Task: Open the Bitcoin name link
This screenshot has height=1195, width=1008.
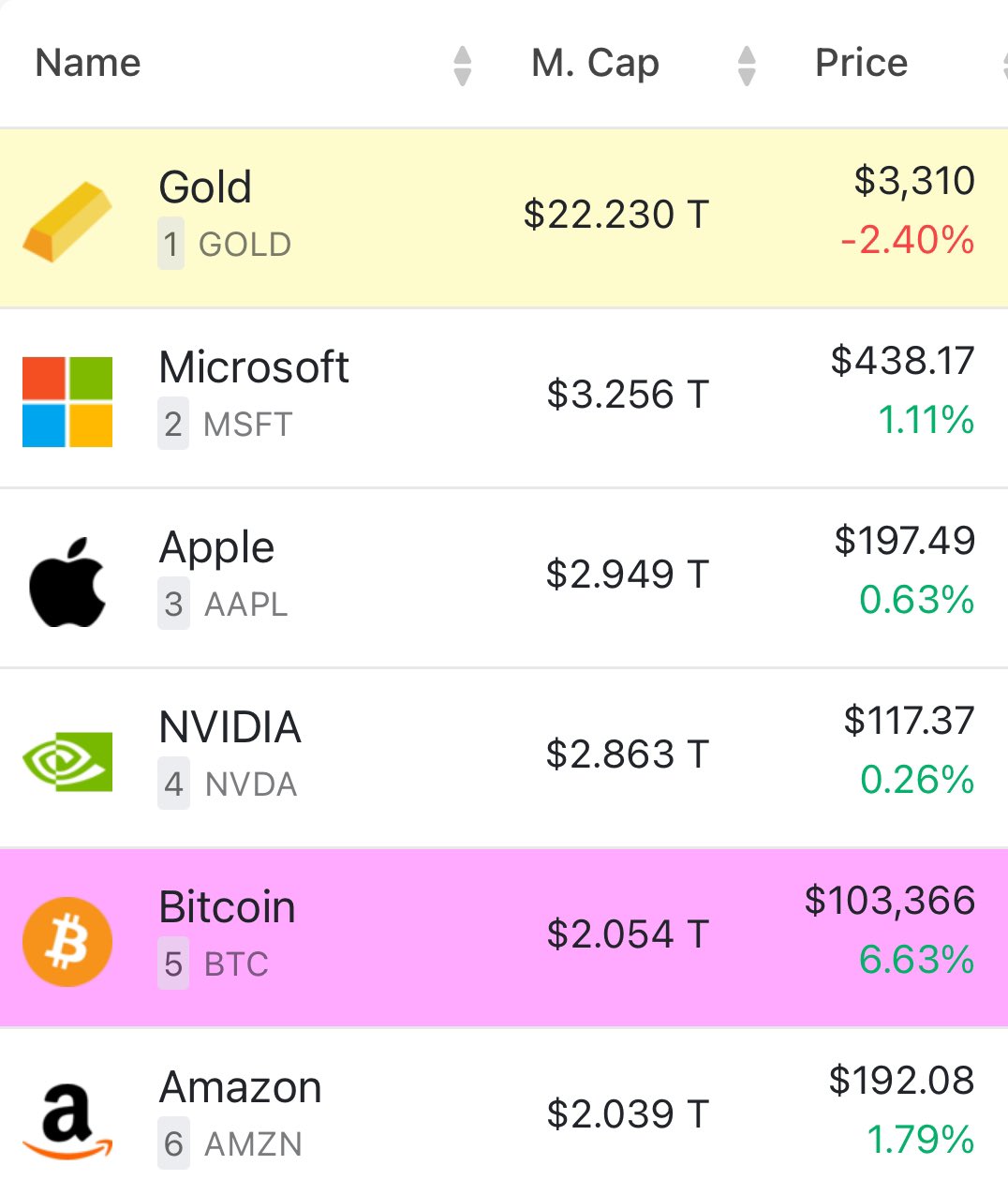Action: coord(228,906)
